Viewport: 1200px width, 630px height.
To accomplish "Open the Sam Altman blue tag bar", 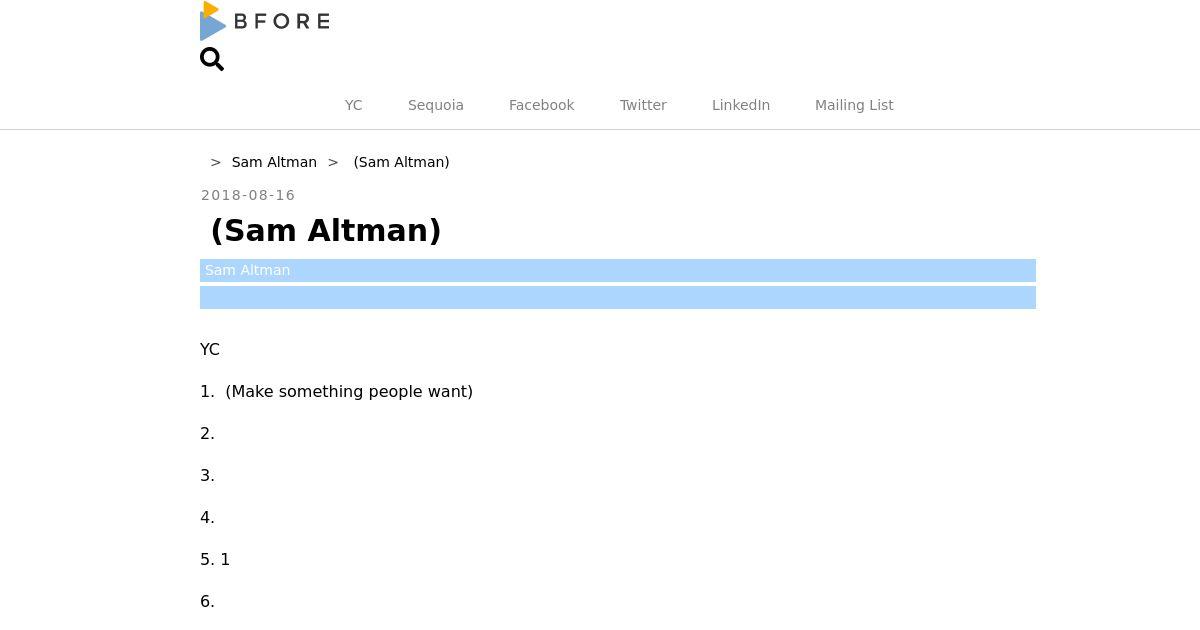I will click(617, 270).
